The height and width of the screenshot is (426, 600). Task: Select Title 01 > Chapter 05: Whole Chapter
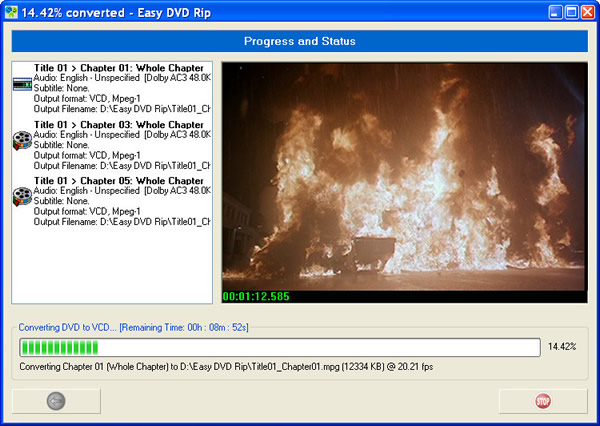(119, 181)
